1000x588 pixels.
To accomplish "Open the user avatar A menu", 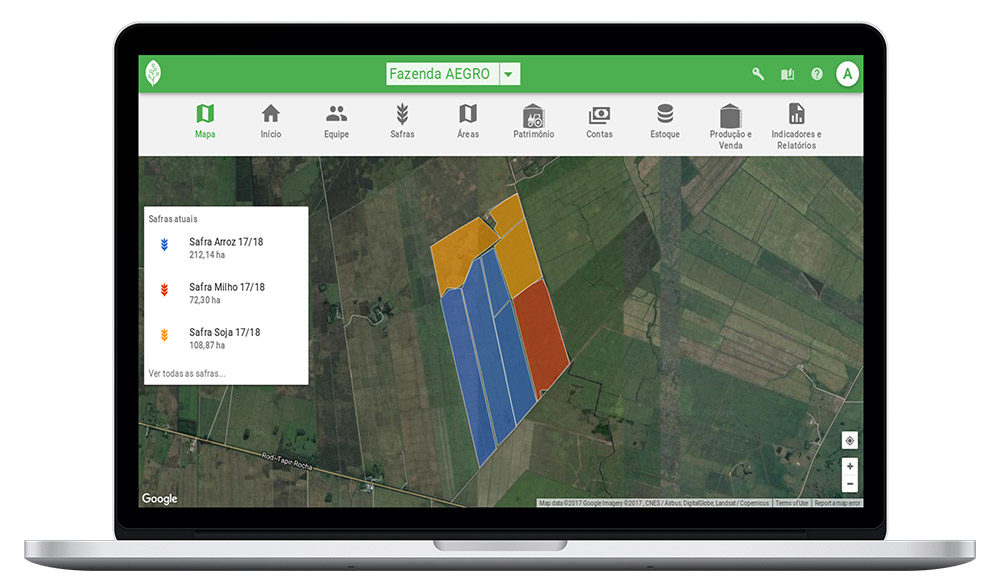I will tap(848, 74).
